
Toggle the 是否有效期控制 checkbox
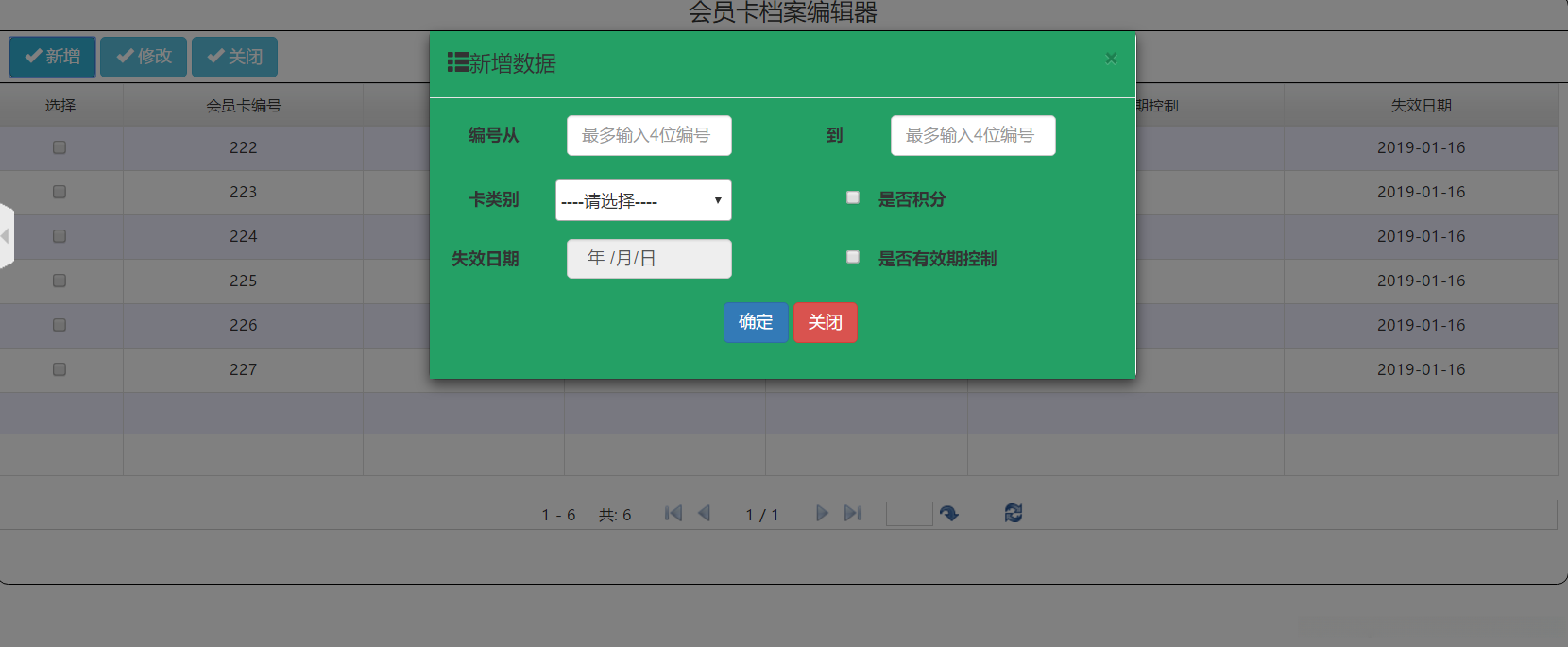853,257
